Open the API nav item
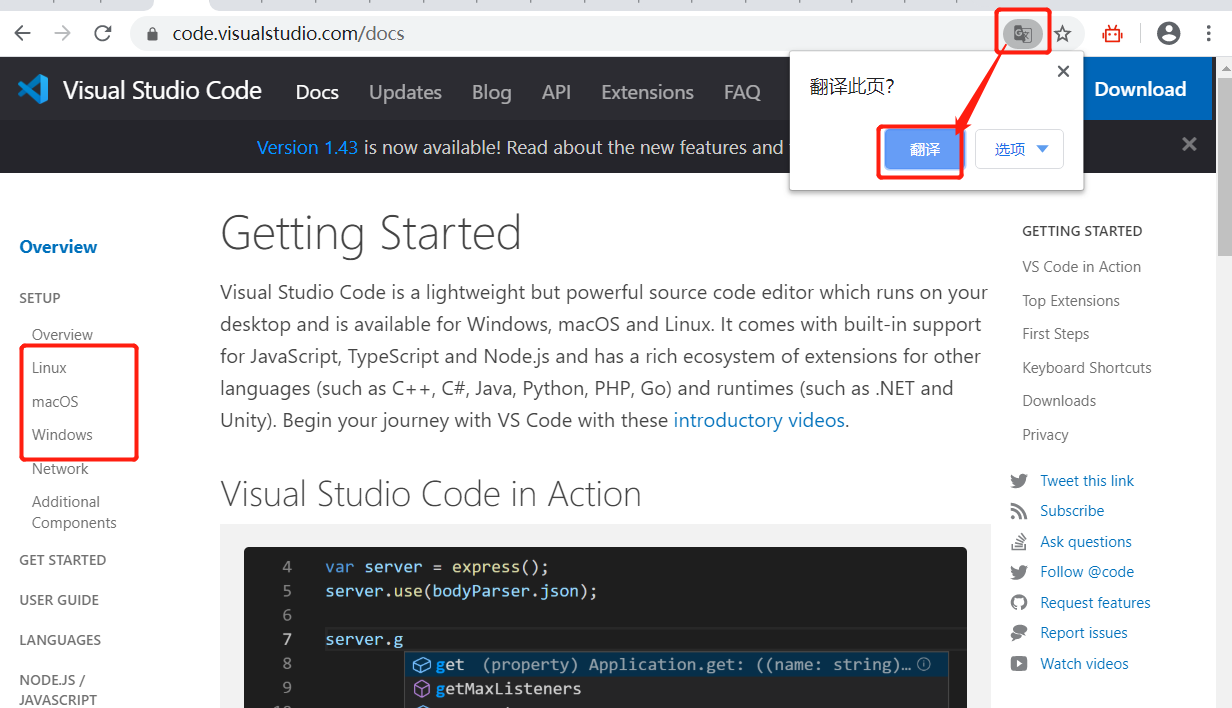1232x708 pixels. [x=556, y=92]
